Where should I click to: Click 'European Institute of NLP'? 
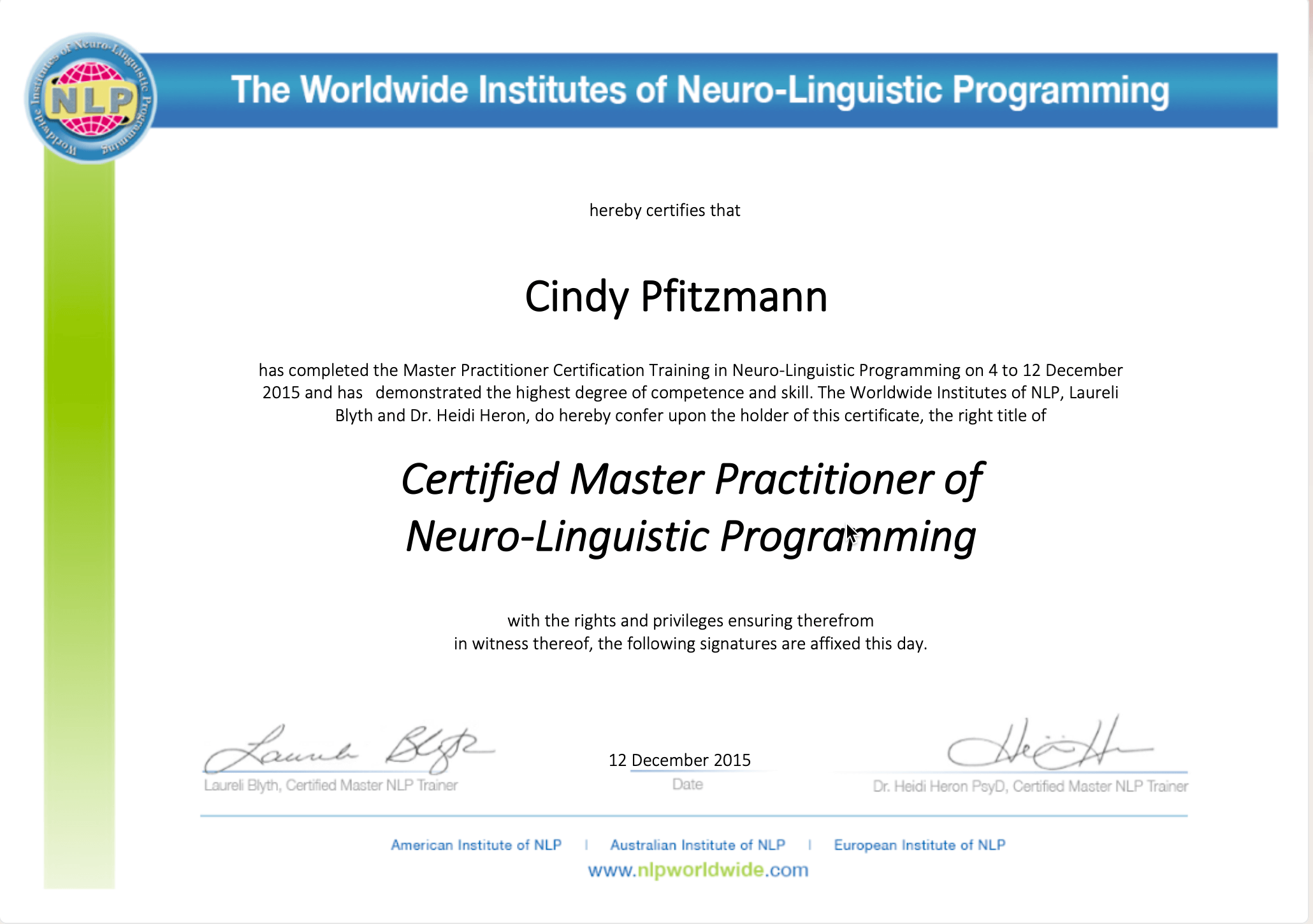(919, 845)
